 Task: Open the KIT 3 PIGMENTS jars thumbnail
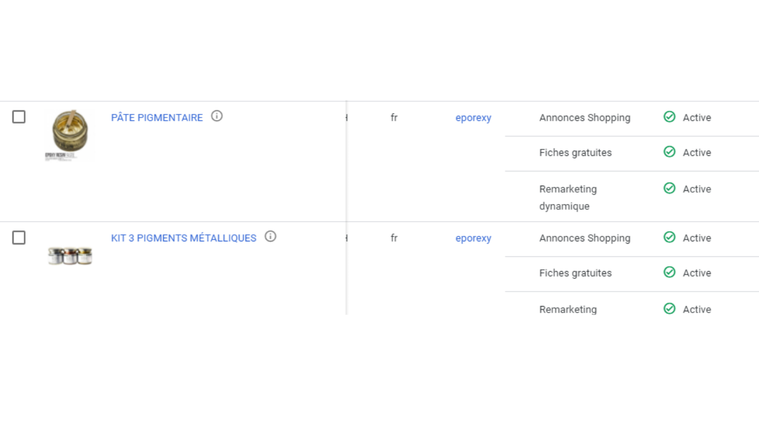(x=70, y=256)
